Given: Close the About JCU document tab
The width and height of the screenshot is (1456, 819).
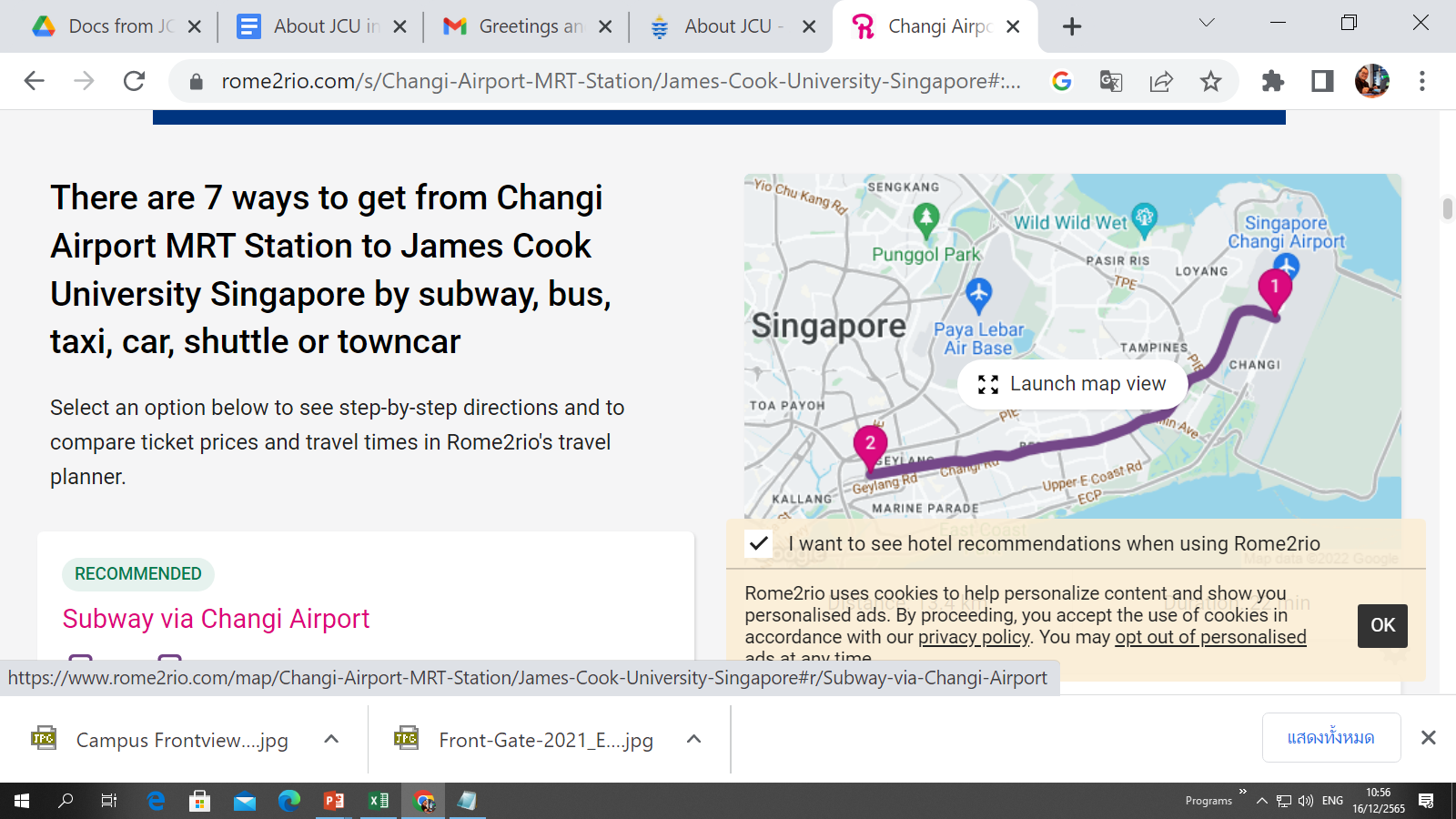Looking at the screenshot, I should [399, 26].
